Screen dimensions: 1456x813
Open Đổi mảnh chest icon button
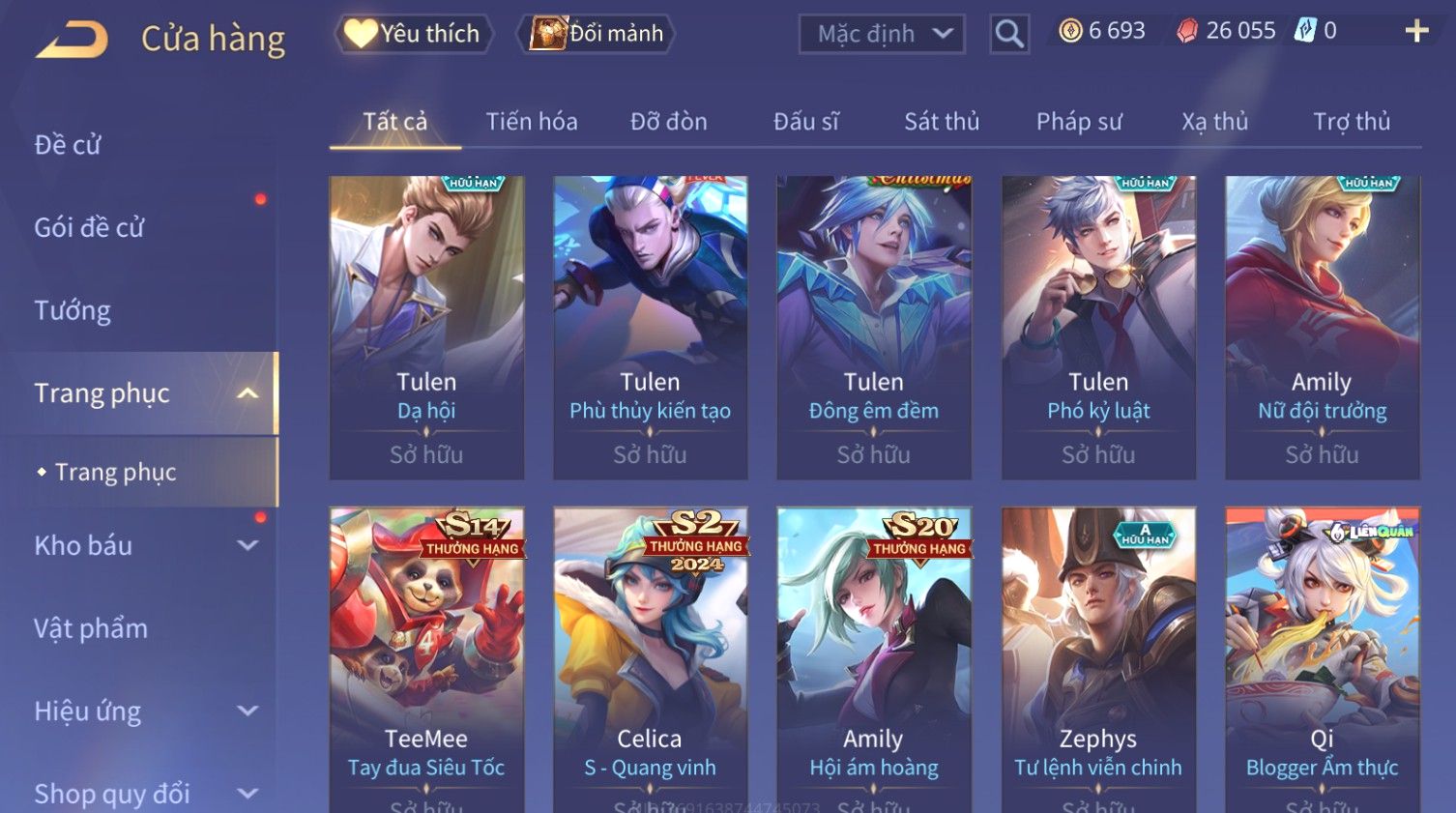click(596, 34)
